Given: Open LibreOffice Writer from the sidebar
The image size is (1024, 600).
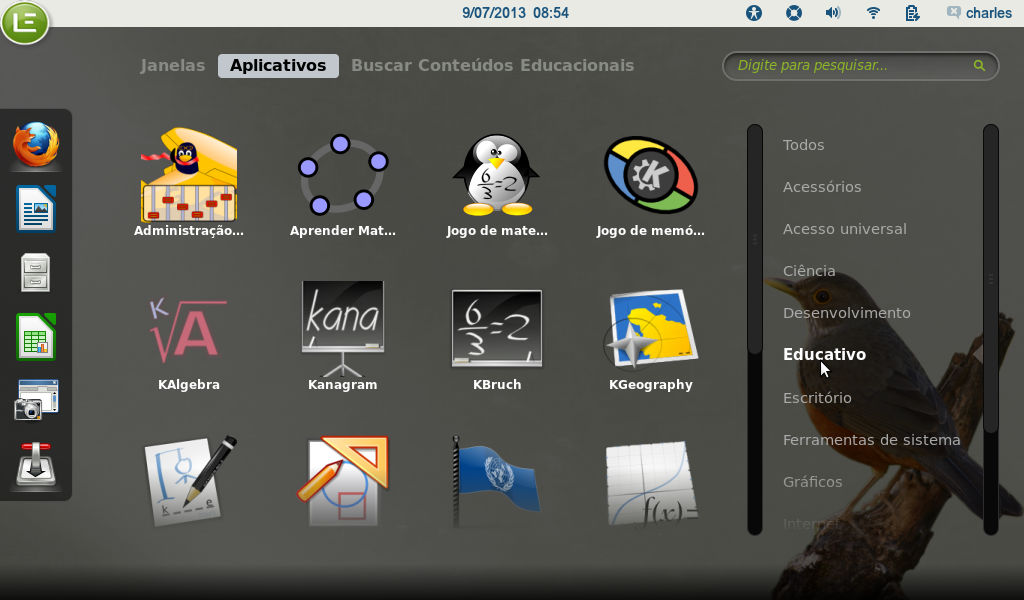Looking at the screenshot, I should pyautogui.click(x=35, y=210).
